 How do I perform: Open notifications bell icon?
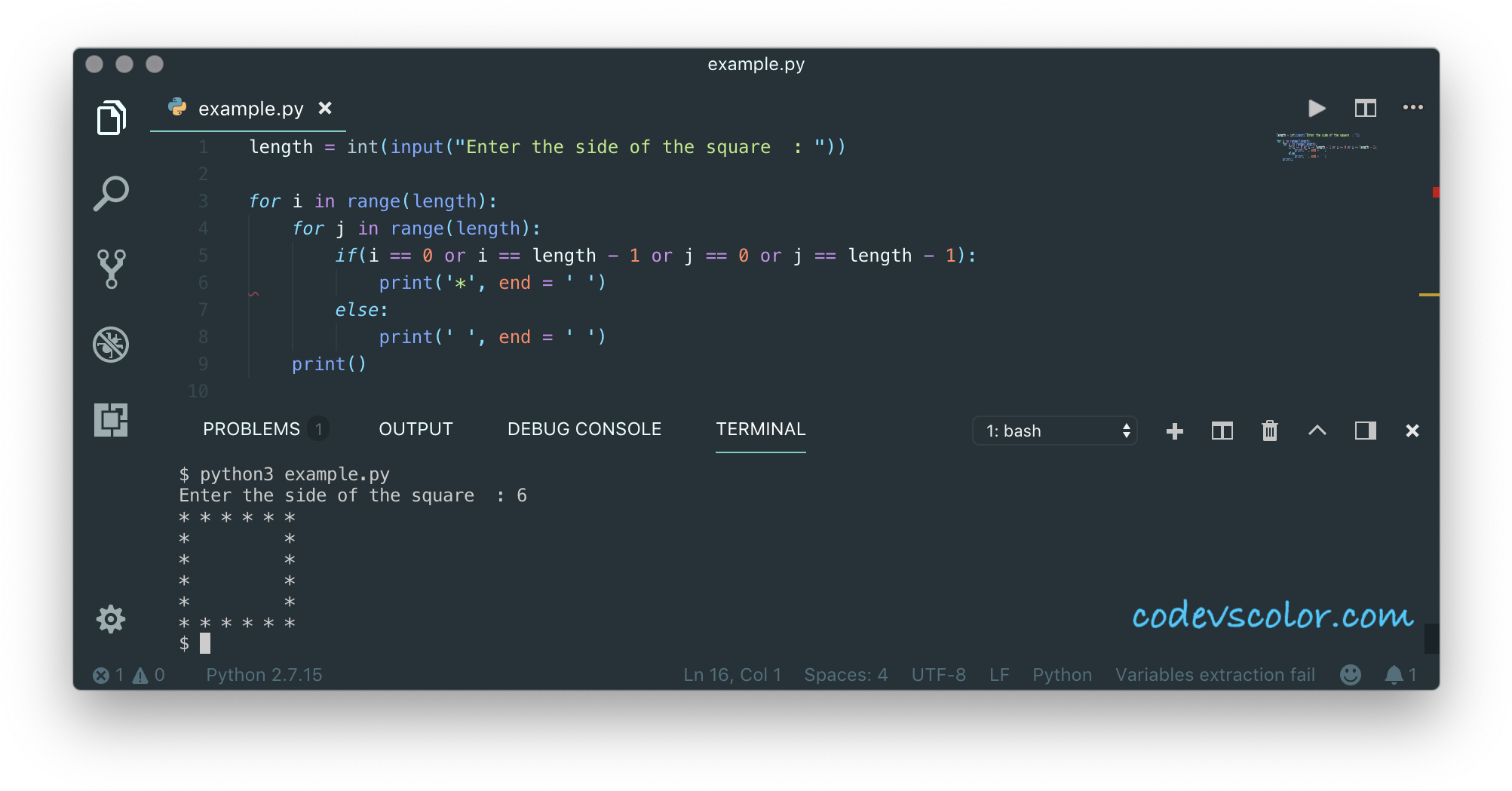pyautogui.click(x=1400, y=675)
